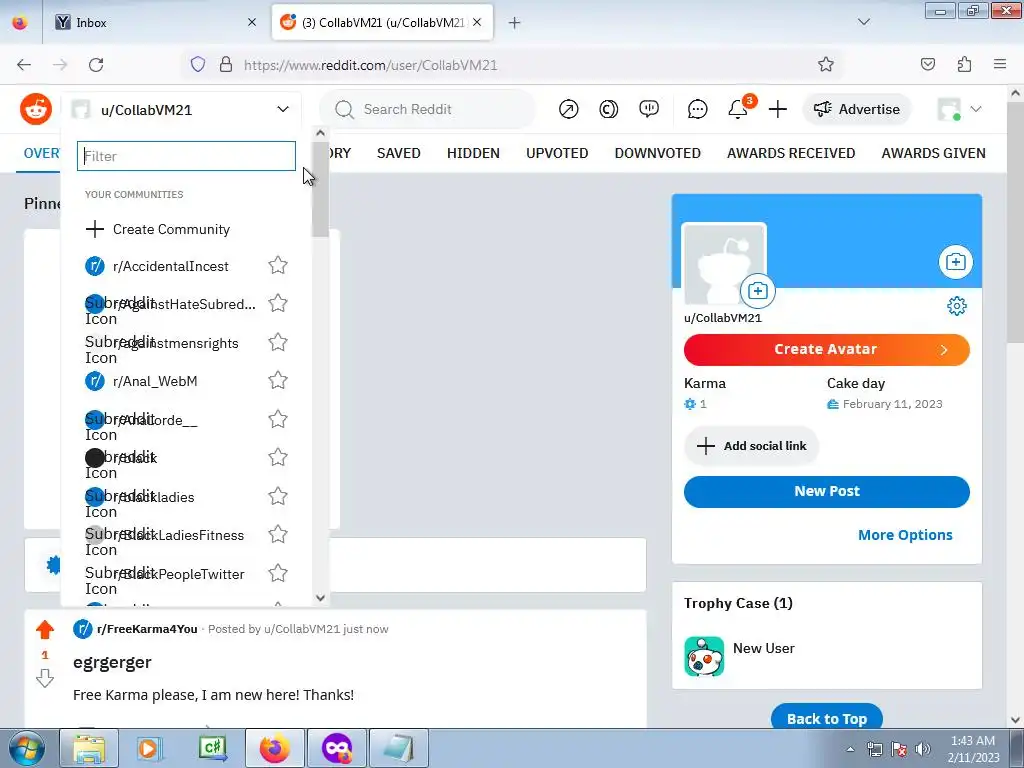The height and width of the screenshot is (768, 1024).
Task: Favorite r/AccidentalIncest with its star
Action: point(278,265)
